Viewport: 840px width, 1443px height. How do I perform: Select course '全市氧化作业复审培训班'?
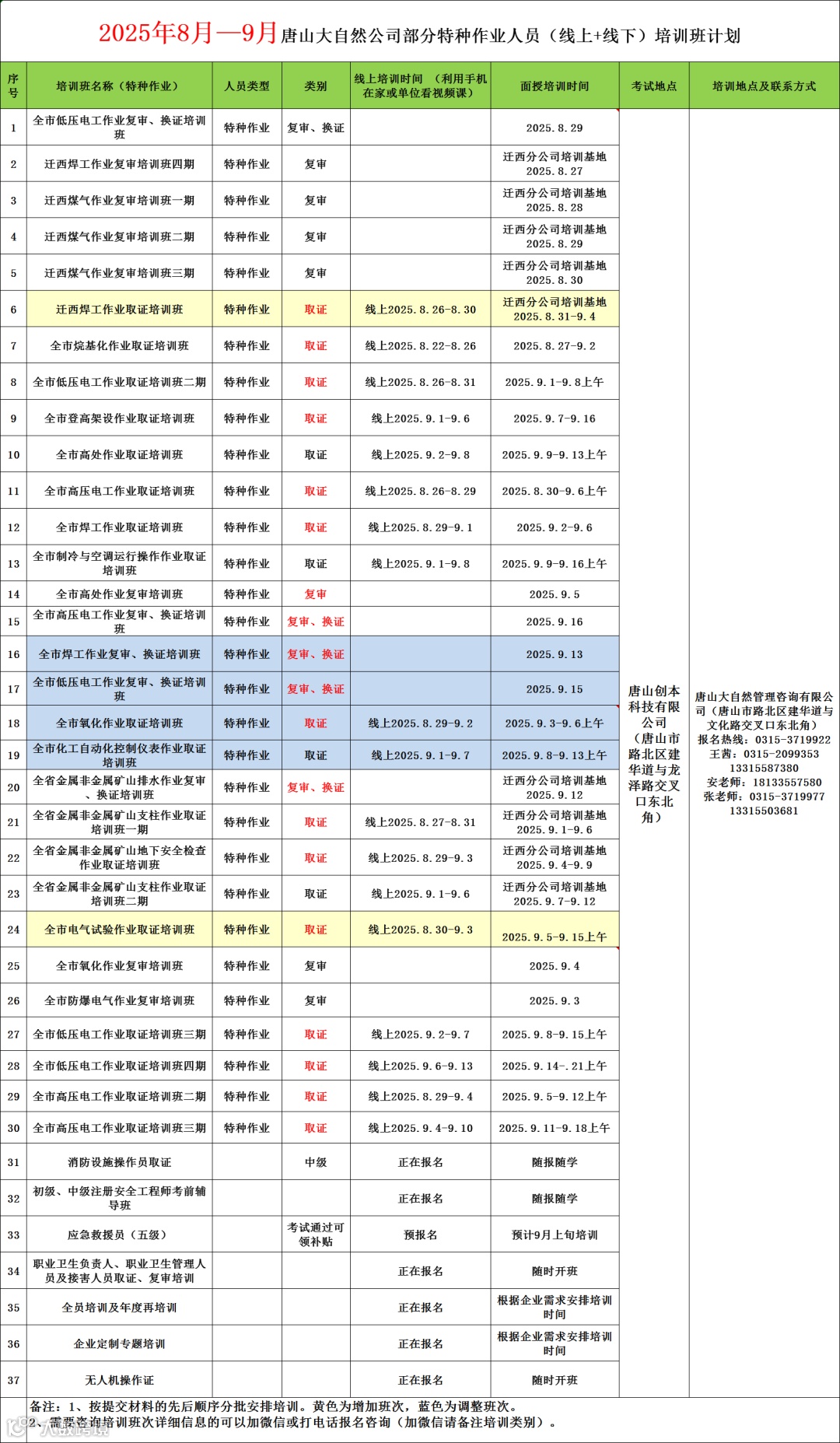(119, 966)
